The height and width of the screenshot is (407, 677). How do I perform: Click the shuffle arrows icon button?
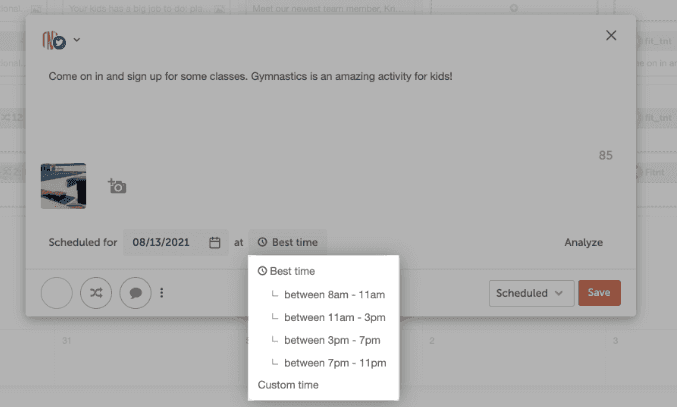point(95,293)
